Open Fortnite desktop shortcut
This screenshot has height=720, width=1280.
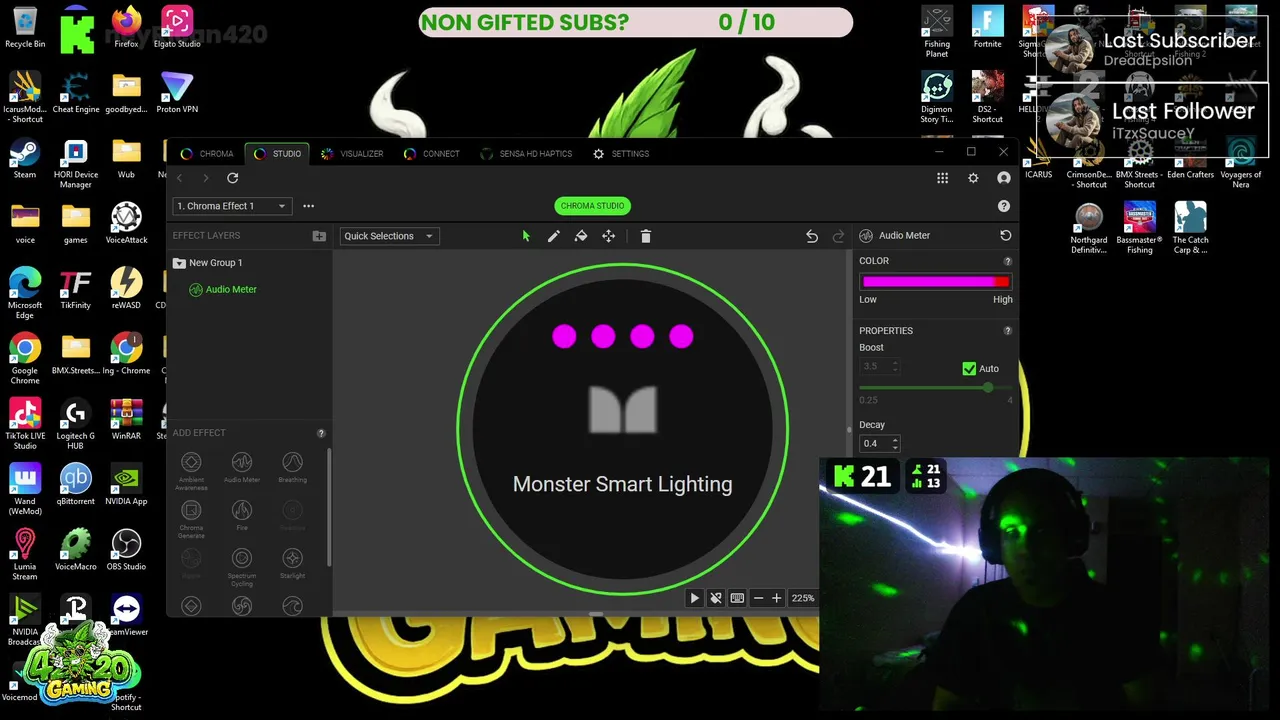[x=987, y=28]
